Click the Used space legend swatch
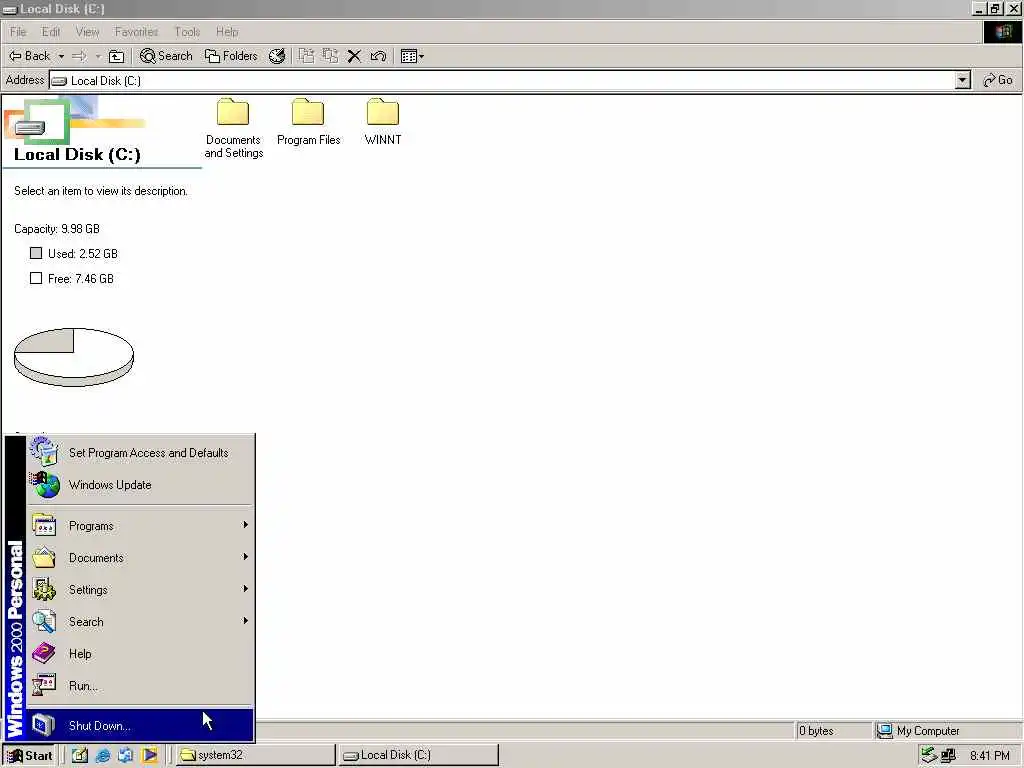This screenshot has height=768, width=1024. click(x=36, y=253)
